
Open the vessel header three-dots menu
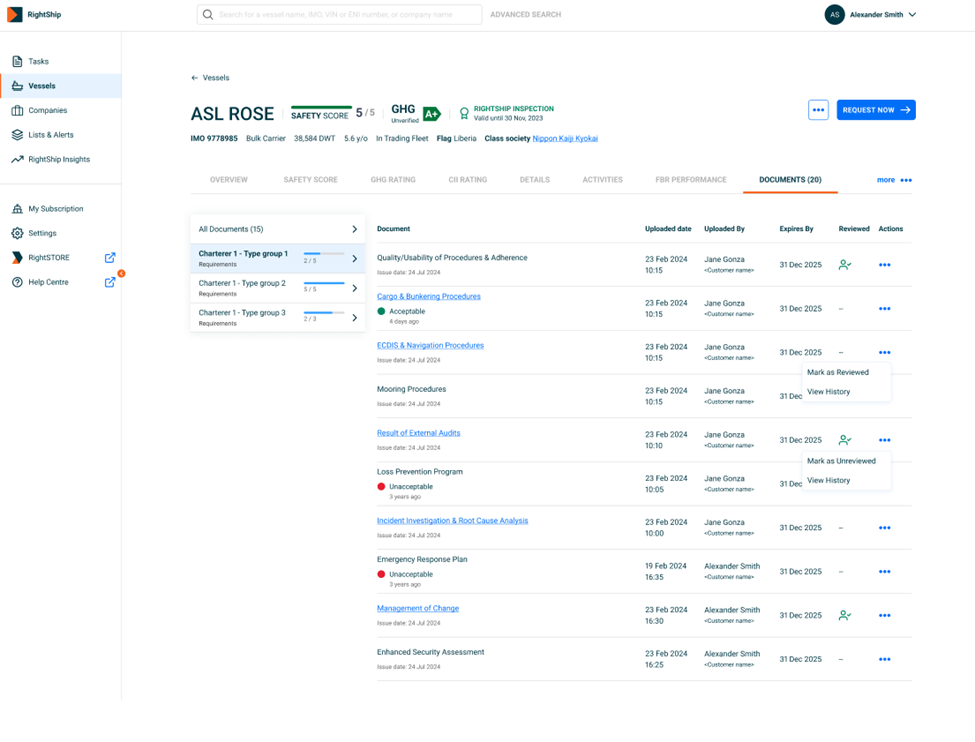tap(818, 110)
